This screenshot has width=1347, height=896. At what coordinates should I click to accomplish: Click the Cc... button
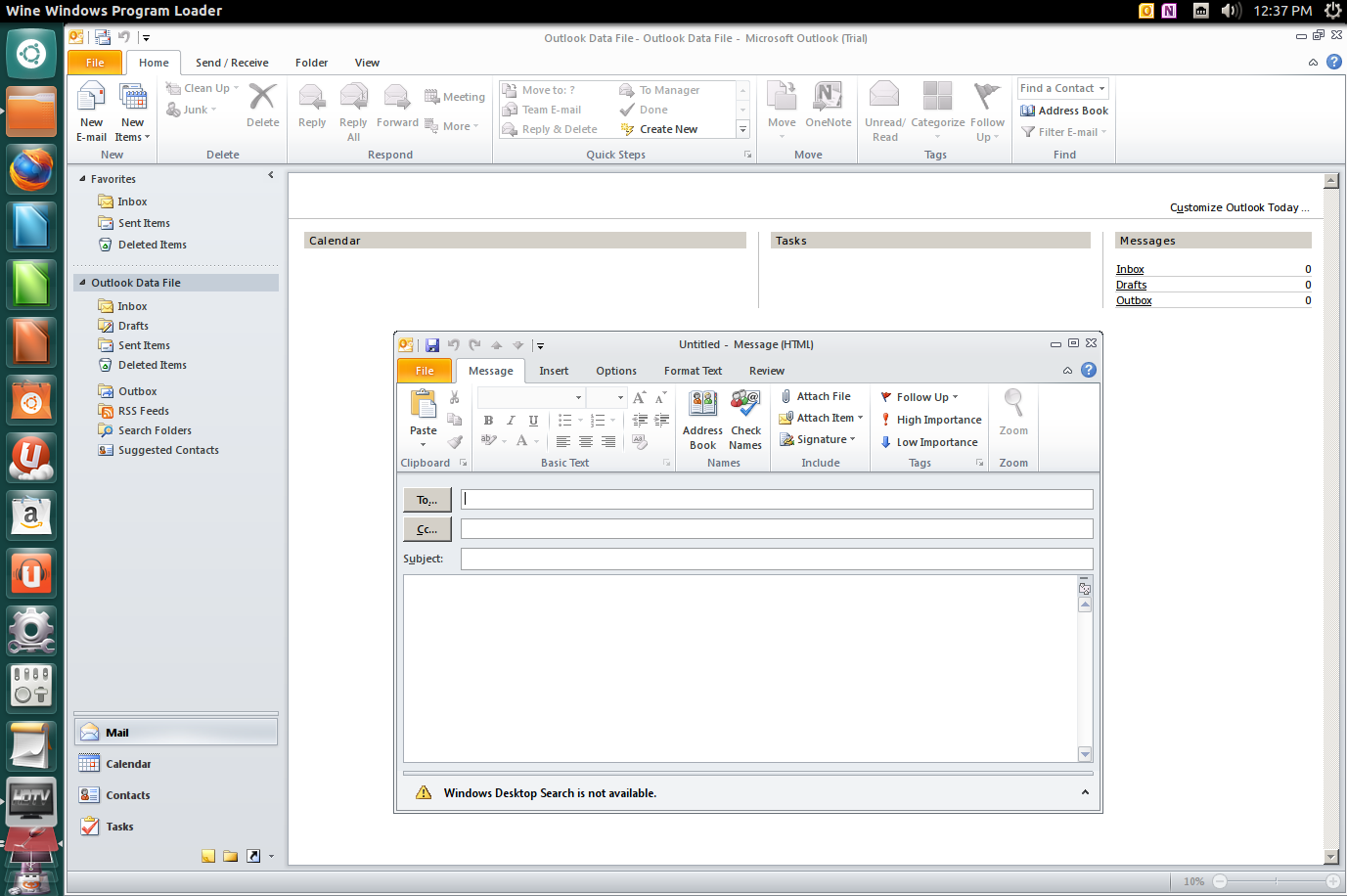click(x=427, y=529)
